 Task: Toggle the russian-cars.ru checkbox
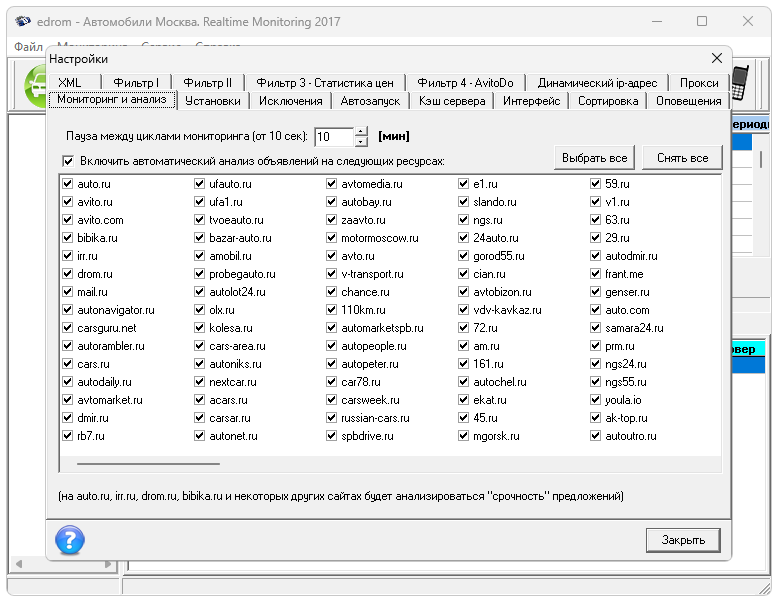[331, 418]
